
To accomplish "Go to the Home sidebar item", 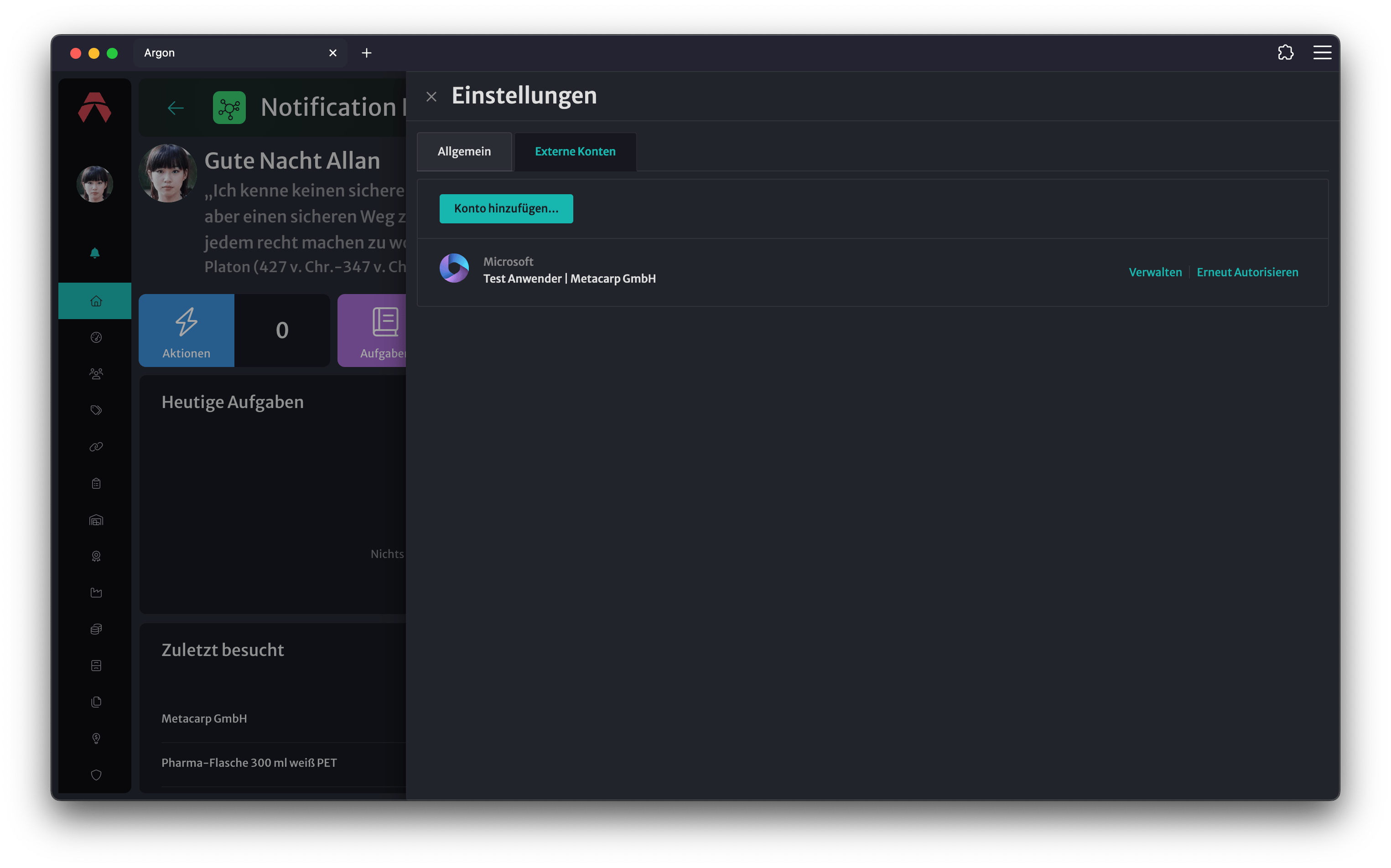I will (95, 301).
